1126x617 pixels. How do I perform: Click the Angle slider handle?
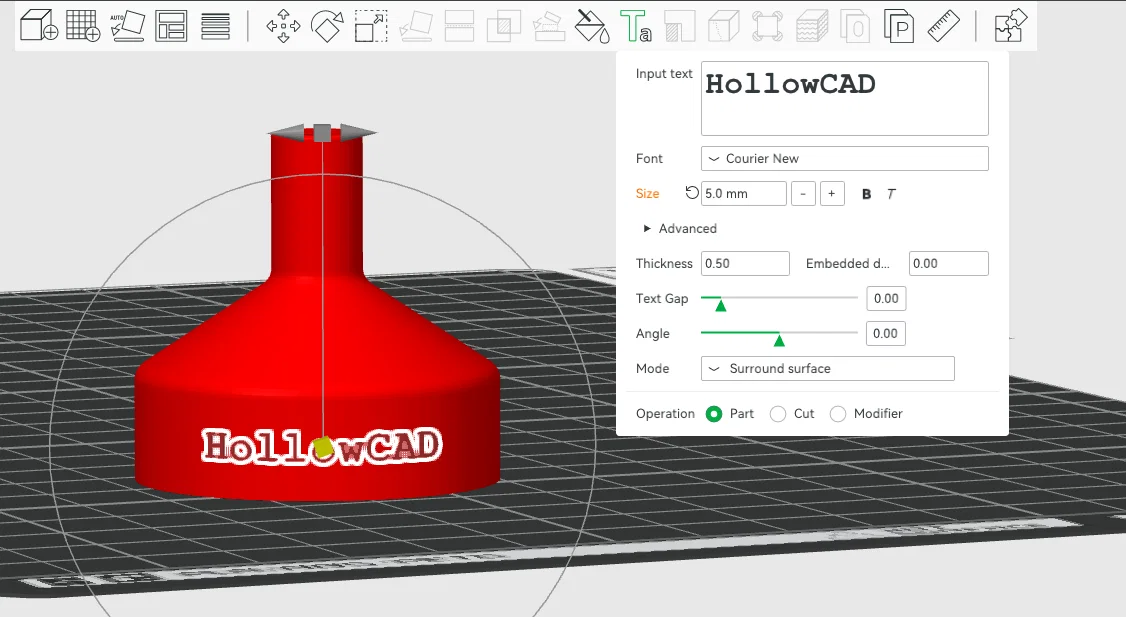click(779, 340)
